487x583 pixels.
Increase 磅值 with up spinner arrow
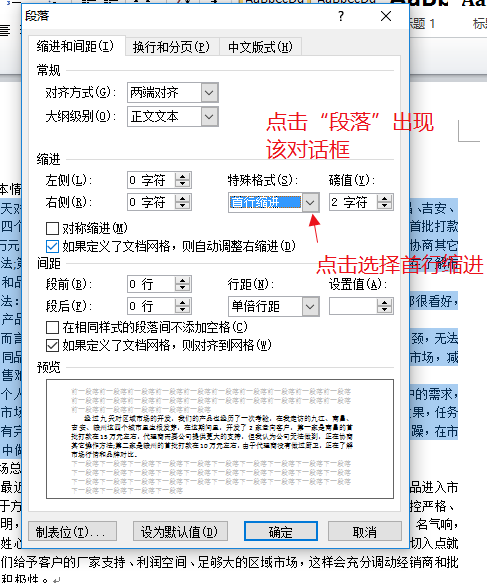(x=384, y=199)
